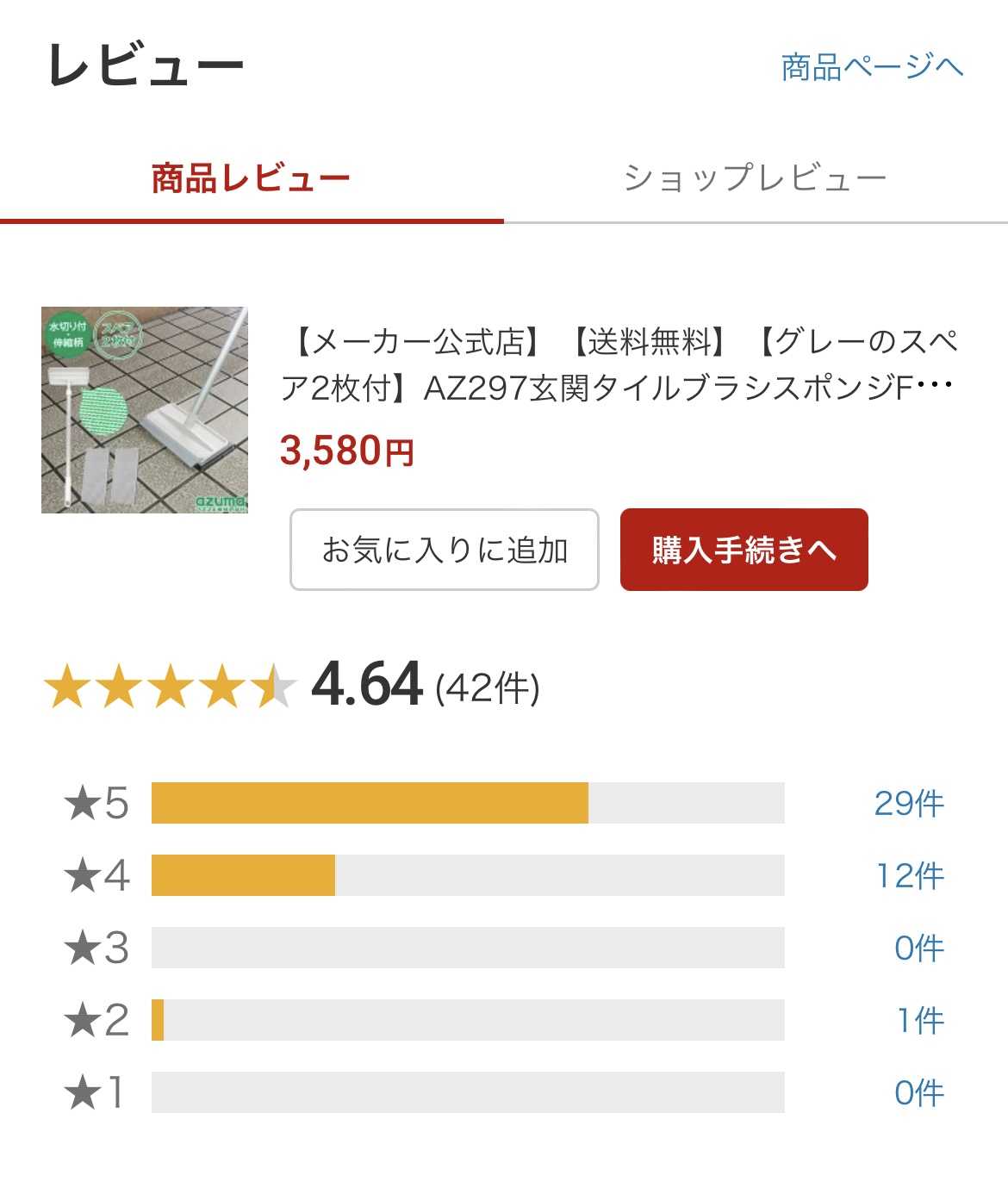The image size is (1008, 1188).
Task: Open the 商品ページへ link
Action: 871,67
